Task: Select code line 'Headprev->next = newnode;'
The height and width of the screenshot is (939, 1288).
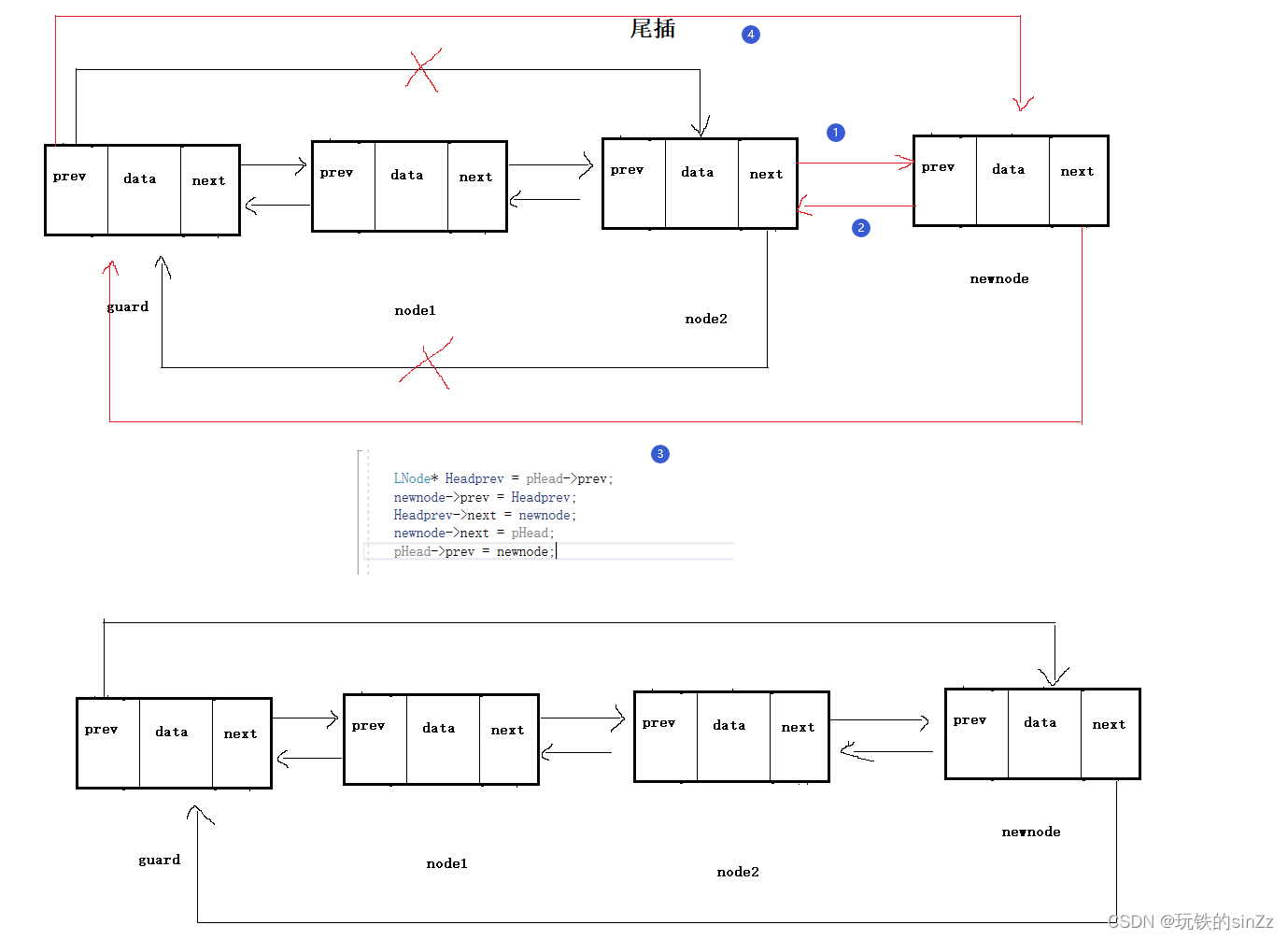Action: pyautogui.click(x=485, y=515)
